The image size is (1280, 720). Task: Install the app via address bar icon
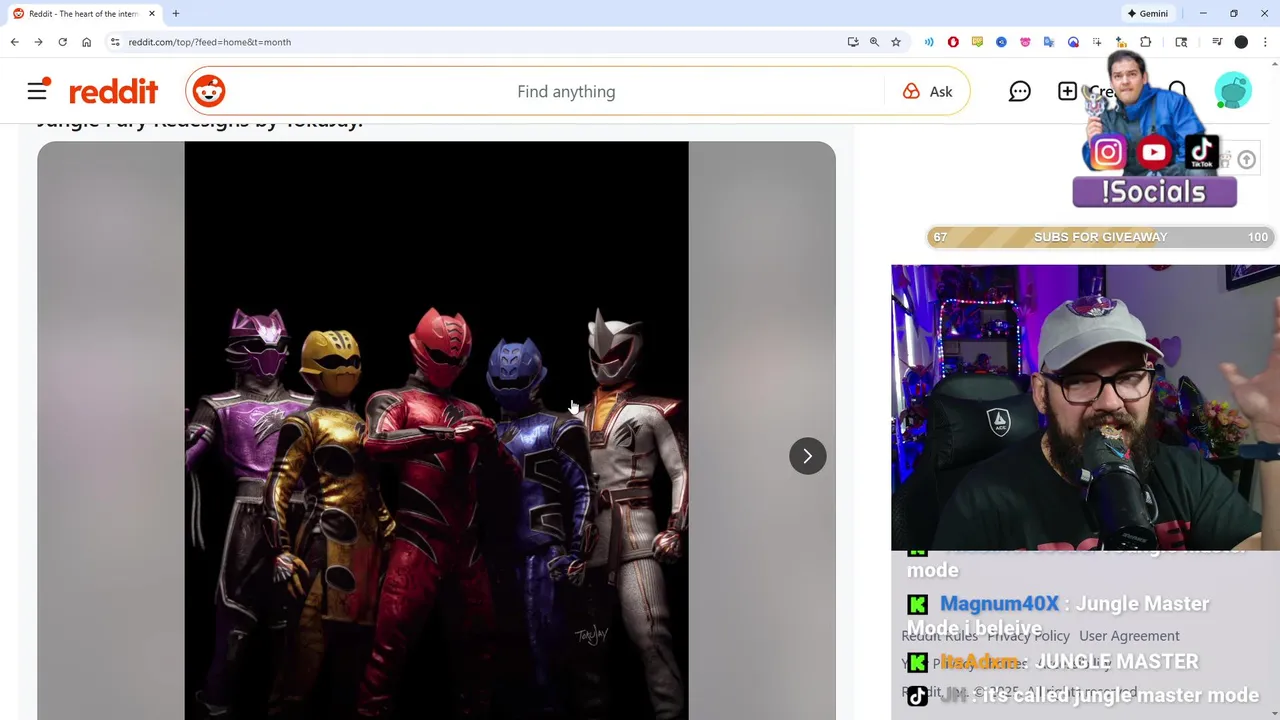[853, 42]
